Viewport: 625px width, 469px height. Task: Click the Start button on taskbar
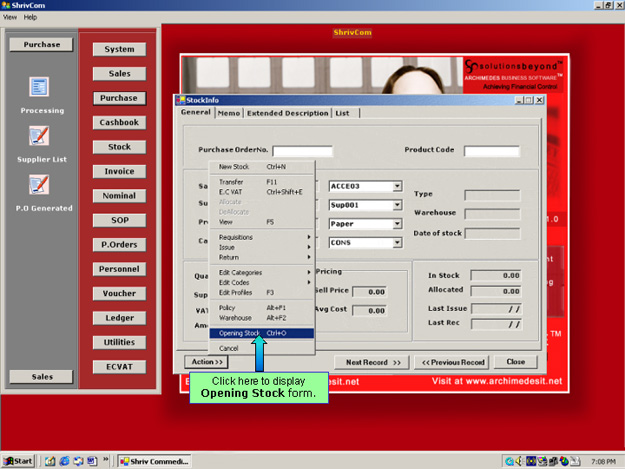coord(19,461)
